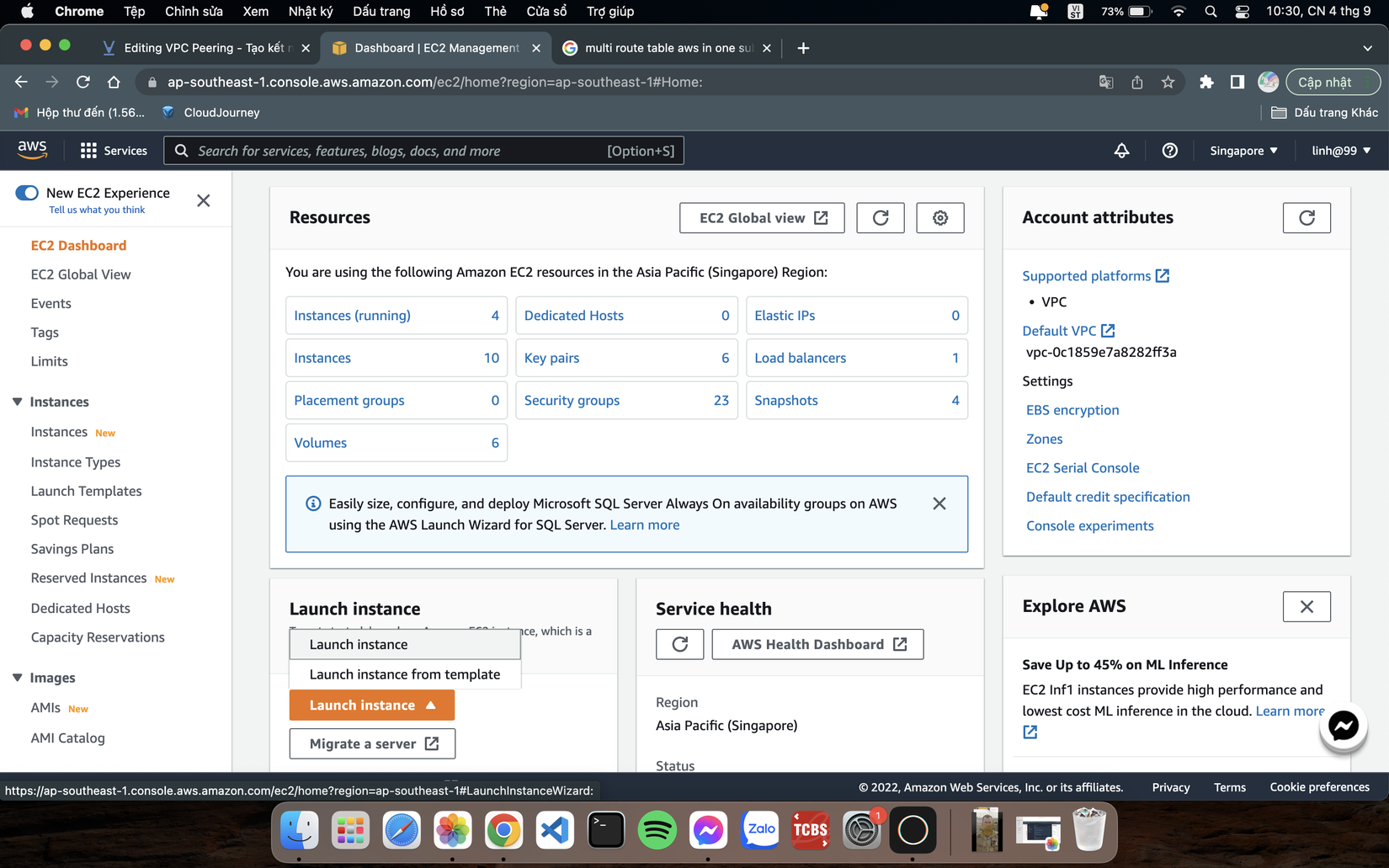This screenshot has height=868, width=1389.
Task: Open Supported platforms link
Action: tap(1094, 276)
